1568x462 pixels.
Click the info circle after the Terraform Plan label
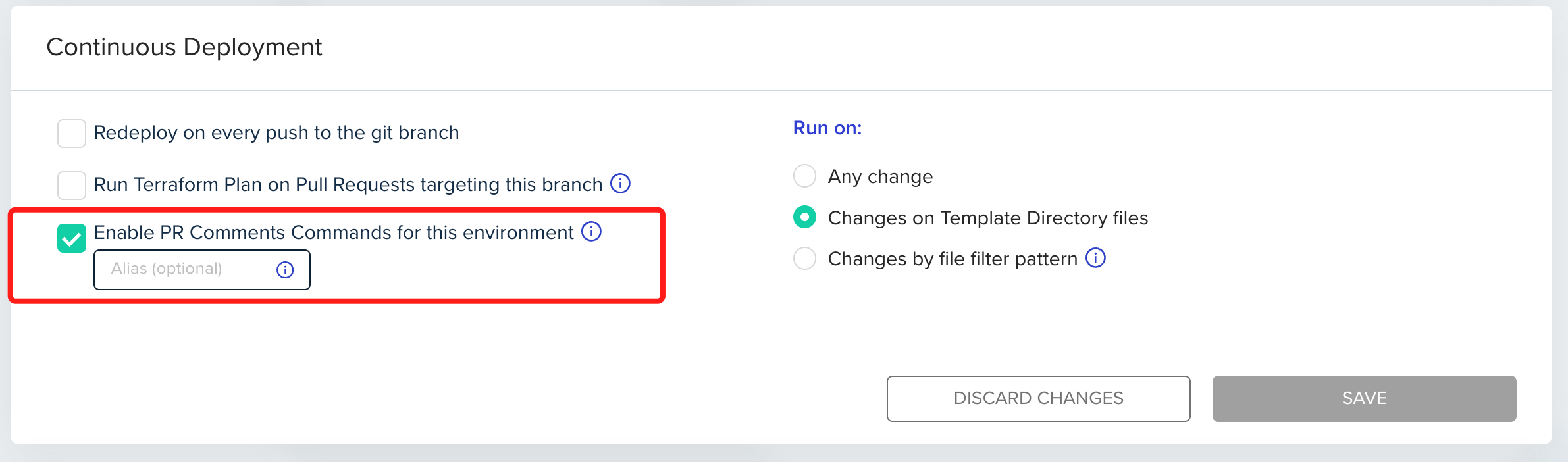(619, 184)
